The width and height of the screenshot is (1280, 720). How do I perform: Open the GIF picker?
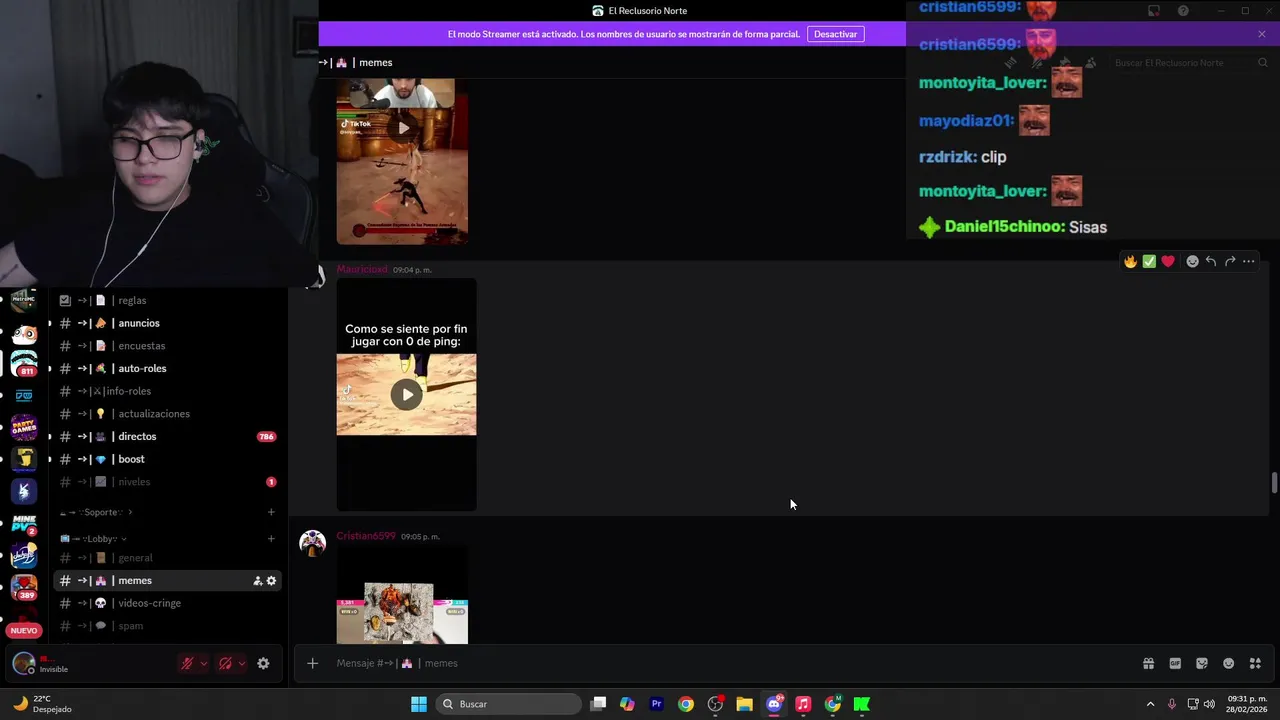click(1175, 663)
